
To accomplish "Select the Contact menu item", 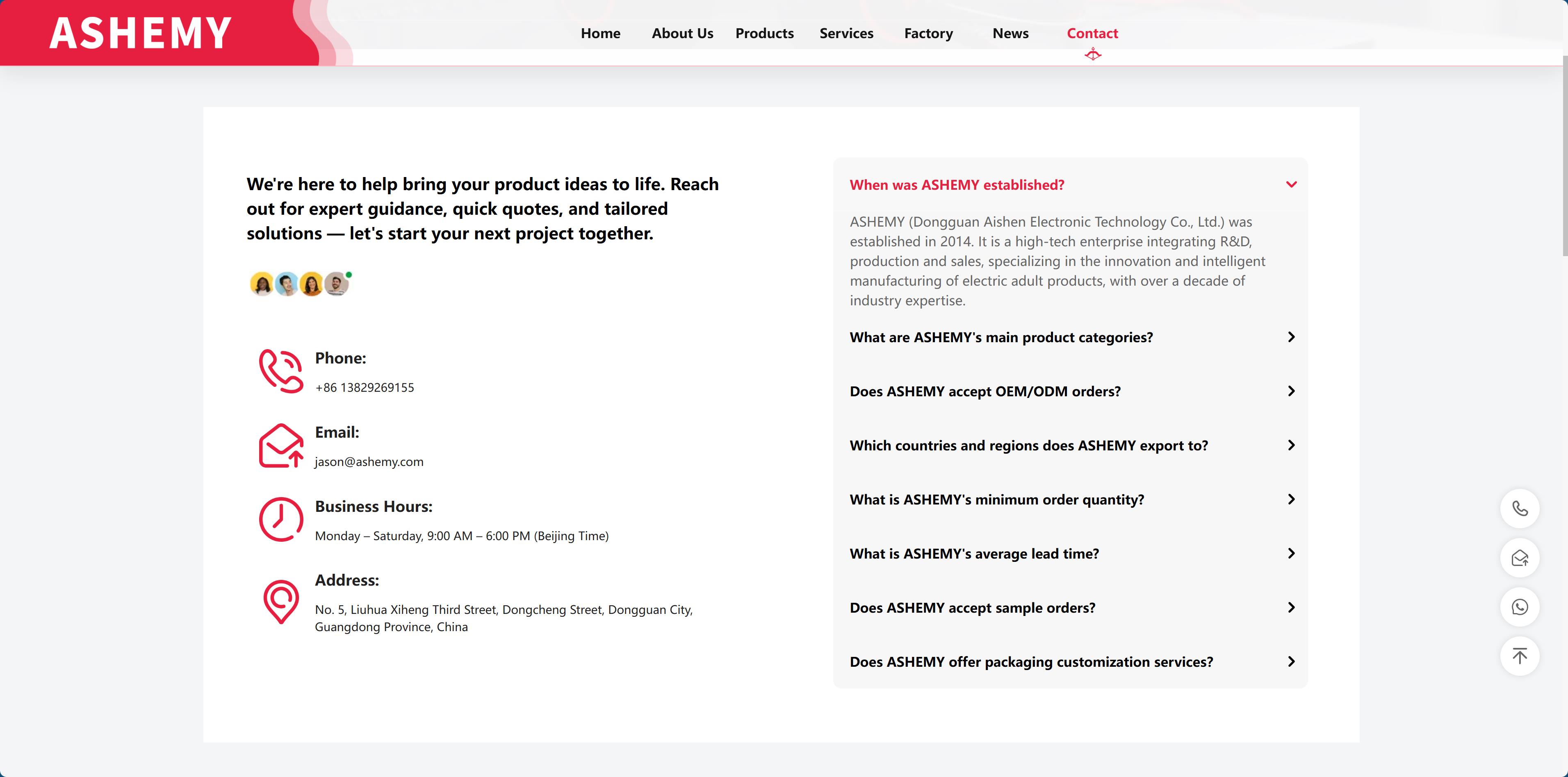I will (1092, 34).
